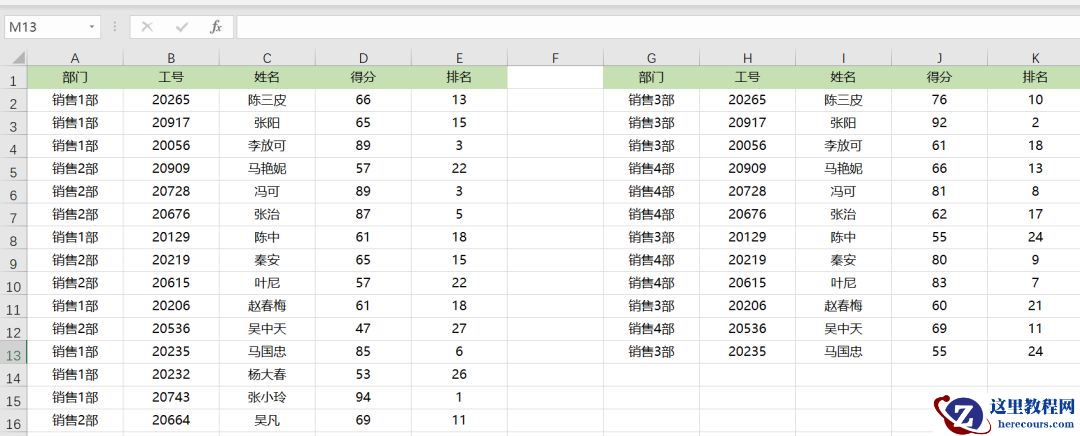Image resolution: width=1080 pixels, height=436 pixels.
Task: Click cell J3 with score 92
Action: click(x=939, y=123)
